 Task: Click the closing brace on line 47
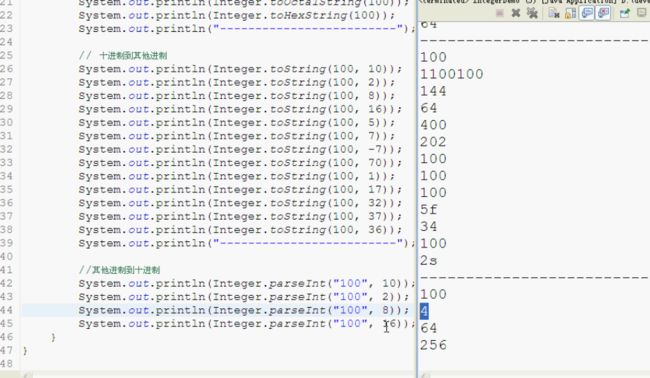click(26, 351)
